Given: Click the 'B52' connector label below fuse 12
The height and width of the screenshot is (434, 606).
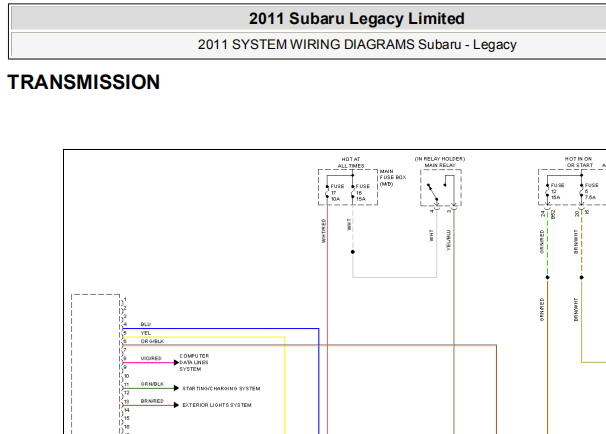Looking at the screenshot, I should click(x=553, y=214).
